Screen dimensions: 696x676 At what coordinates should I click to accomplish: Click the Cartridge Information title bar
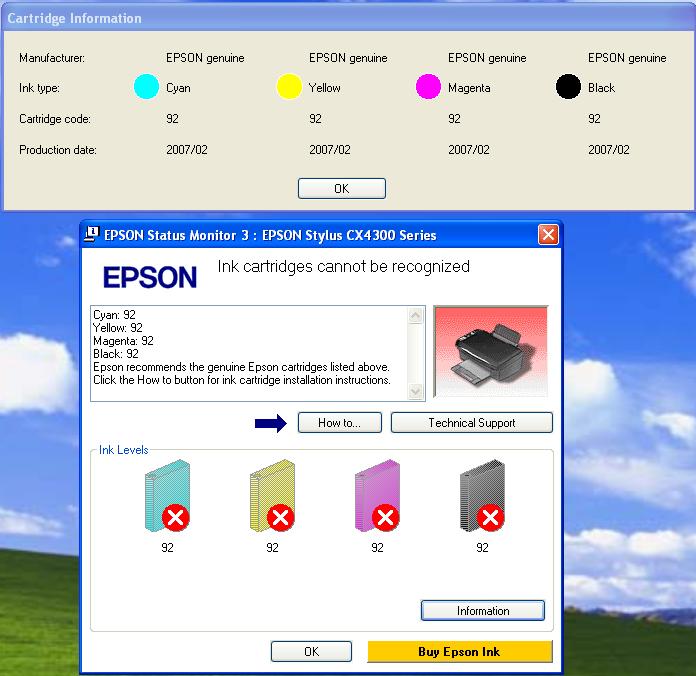[x=348, y=18]
